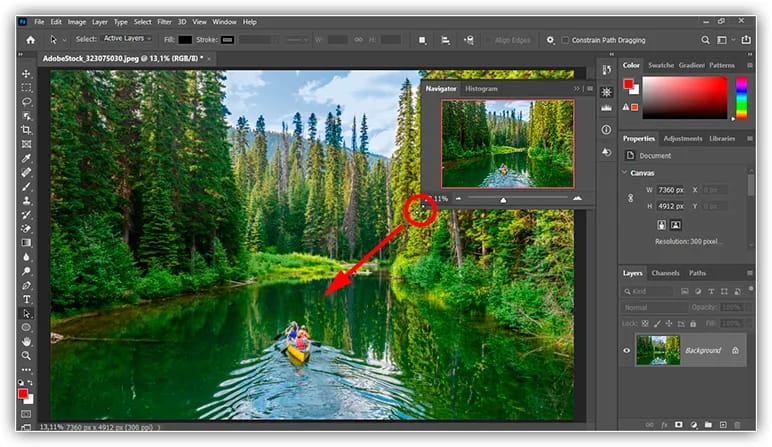Toggle canvas landscape orientation button
The width and height of the screenshot is (772, 447).
coord(676,225)
